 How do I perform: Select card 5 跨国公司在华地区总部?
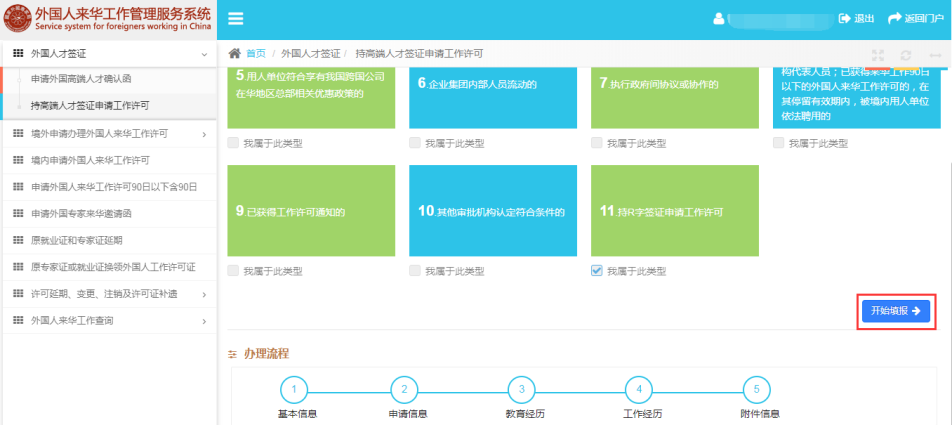311,97
